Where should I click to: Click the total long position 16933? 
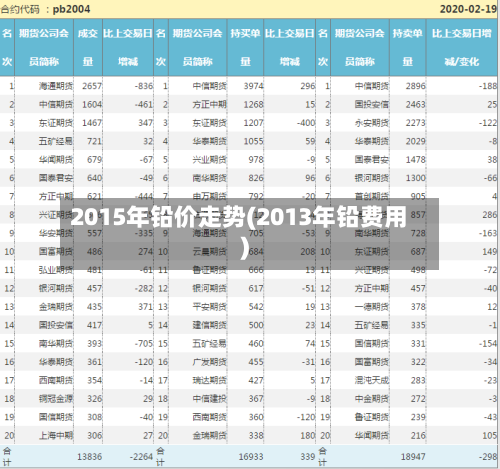(251, 457)
